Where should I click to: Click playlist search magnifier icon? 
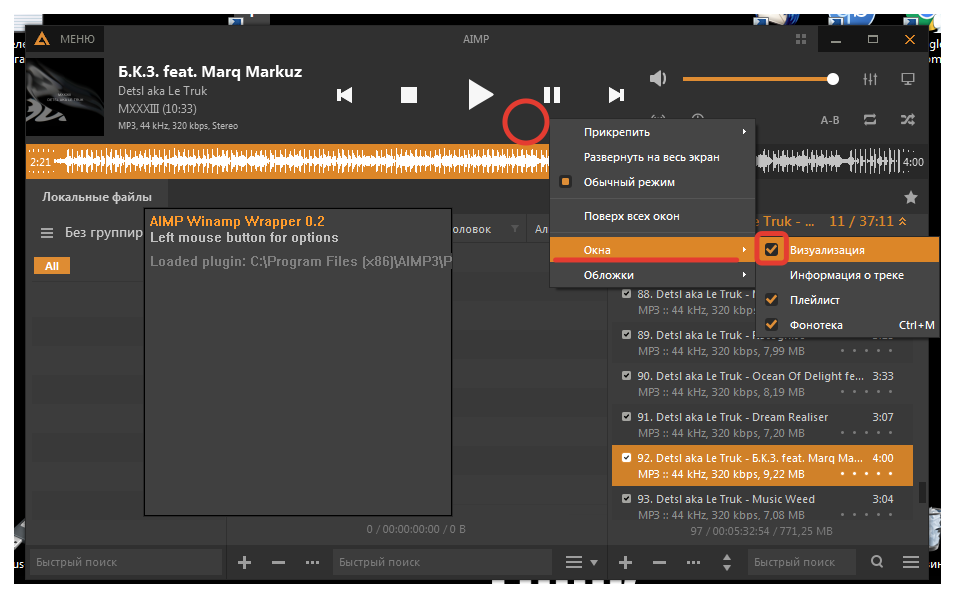tap(877, 562)
